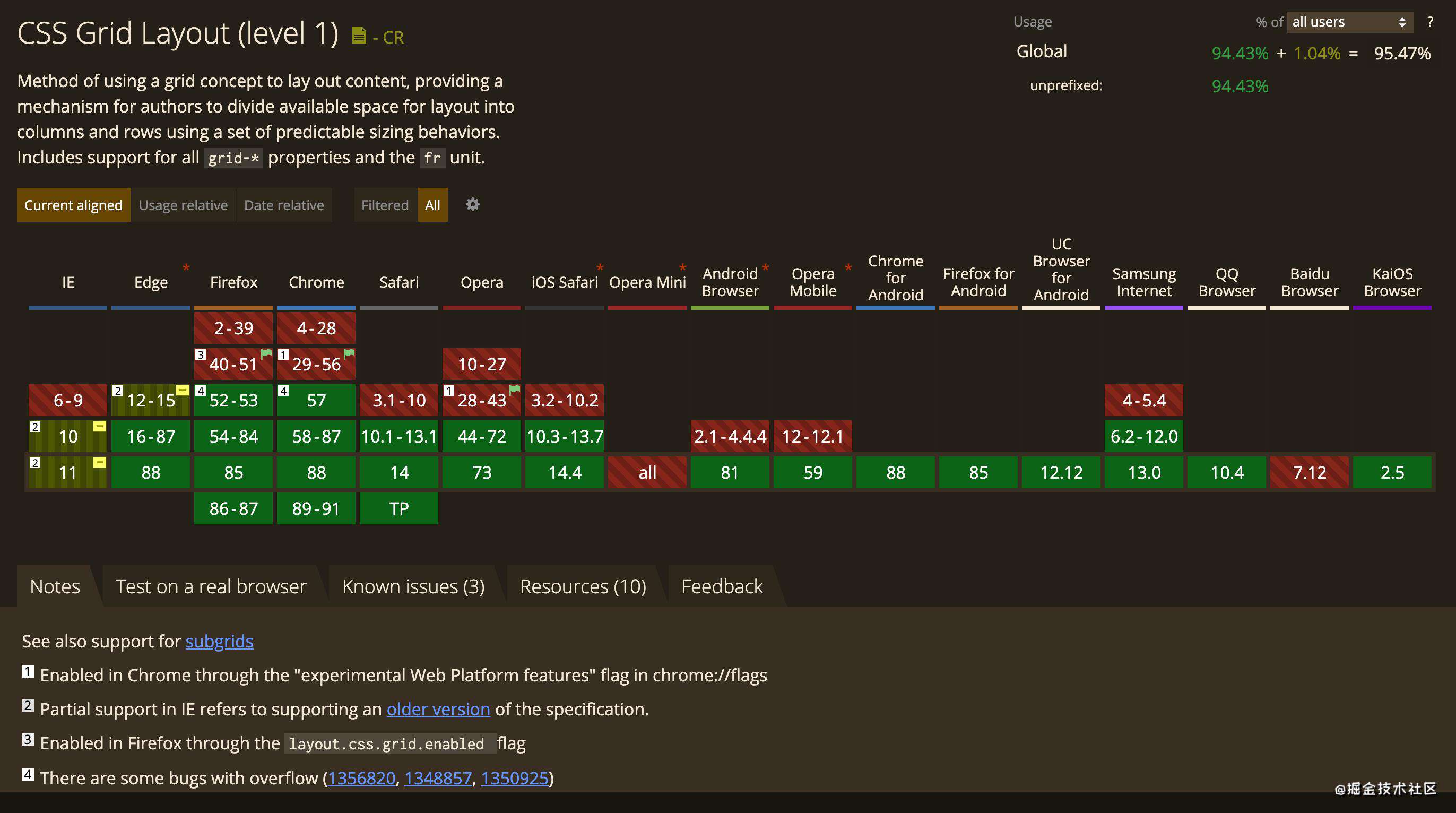Click note marker 4 on Chrome 57
Image resolution: width=1456 pixels, height=813 pixels.
(283, 391)
